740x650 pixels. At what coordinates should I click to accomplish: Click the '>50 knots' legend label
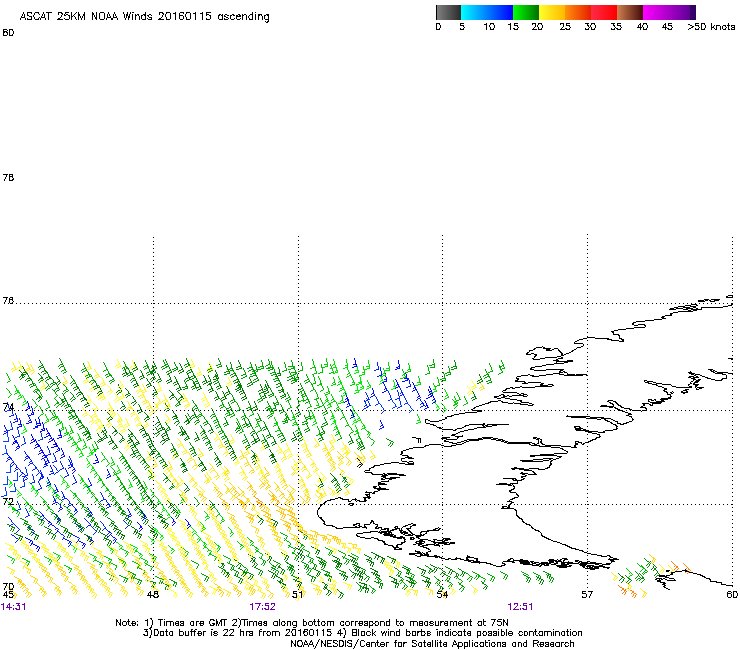711,27
